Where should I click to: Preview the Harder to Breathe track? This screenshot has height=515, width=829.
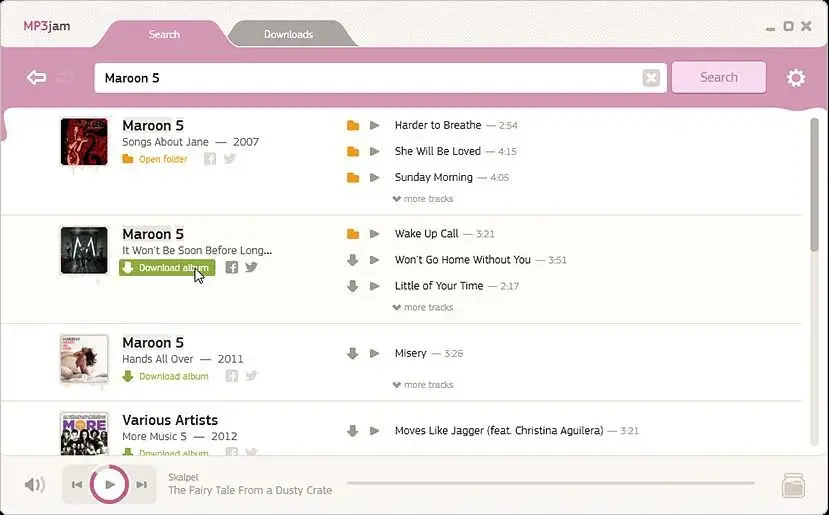pos(374,125)
